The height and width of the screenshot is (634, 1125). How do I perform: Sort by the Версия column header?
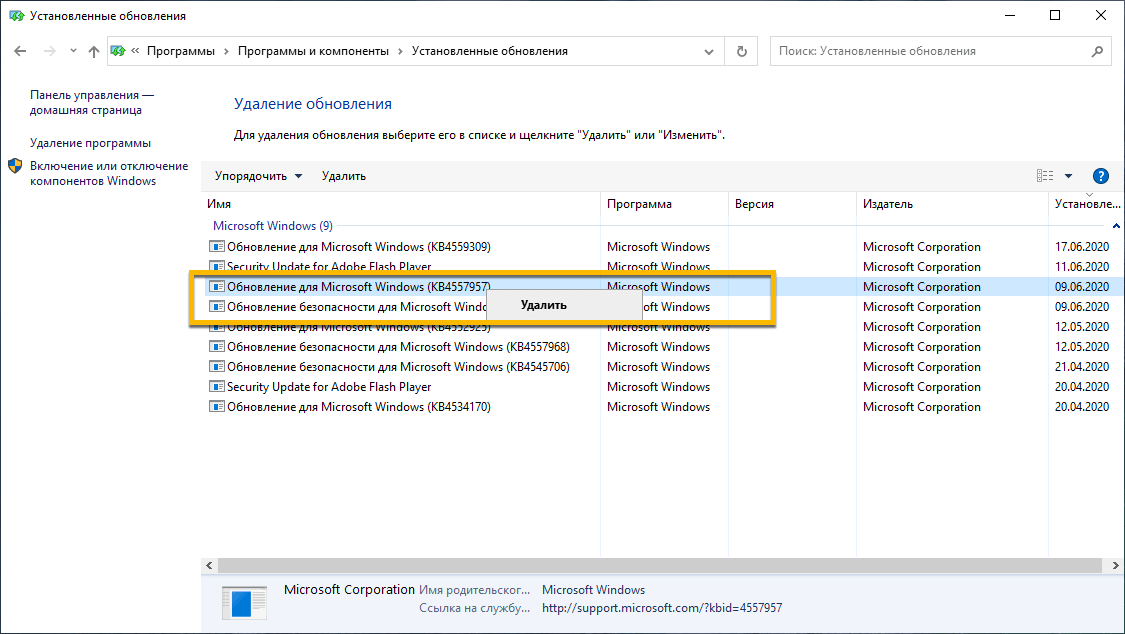[792, 204]
